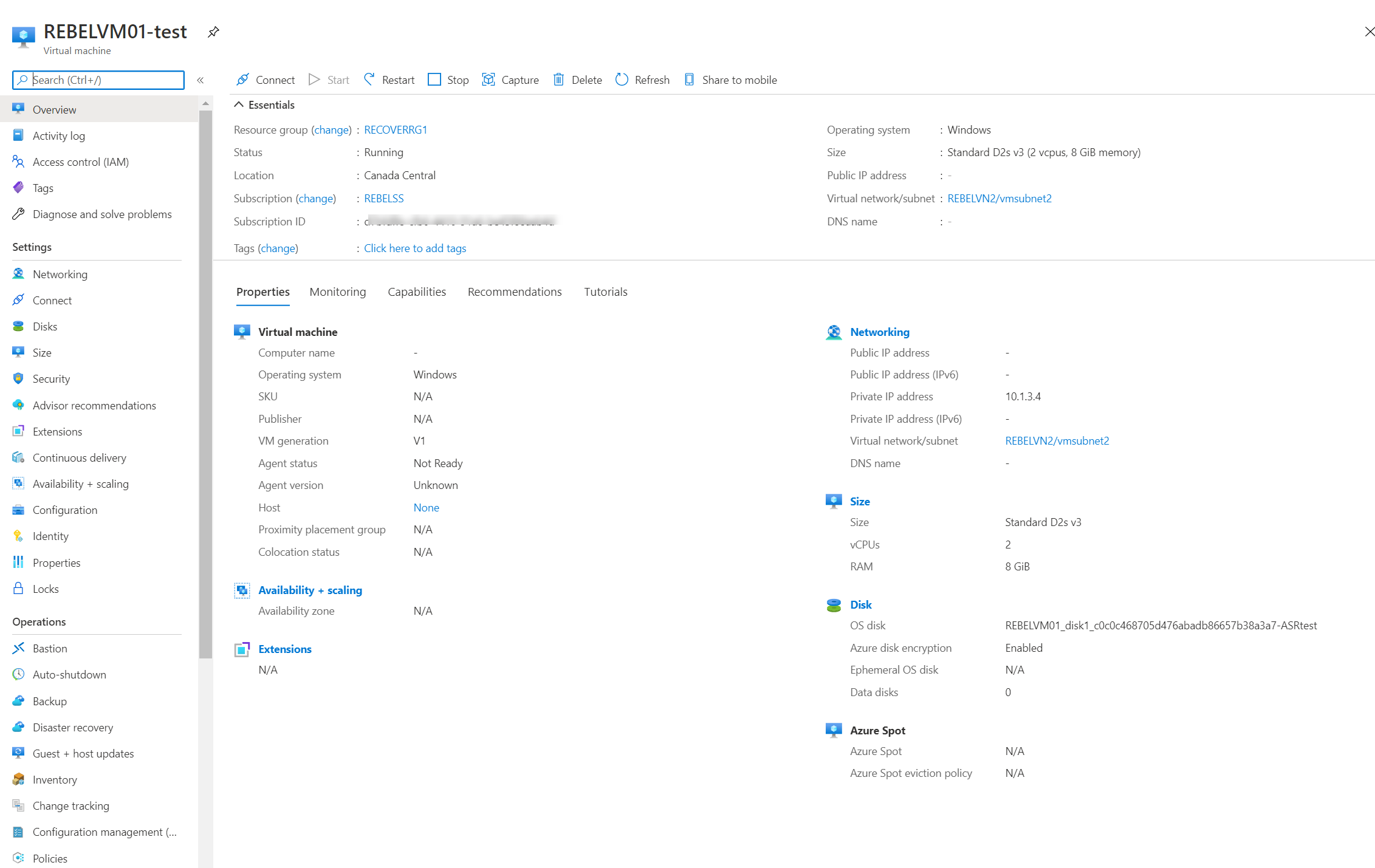1375x868 pixels.
Task: Open the Size properties heading link
Action: [860, 501]
